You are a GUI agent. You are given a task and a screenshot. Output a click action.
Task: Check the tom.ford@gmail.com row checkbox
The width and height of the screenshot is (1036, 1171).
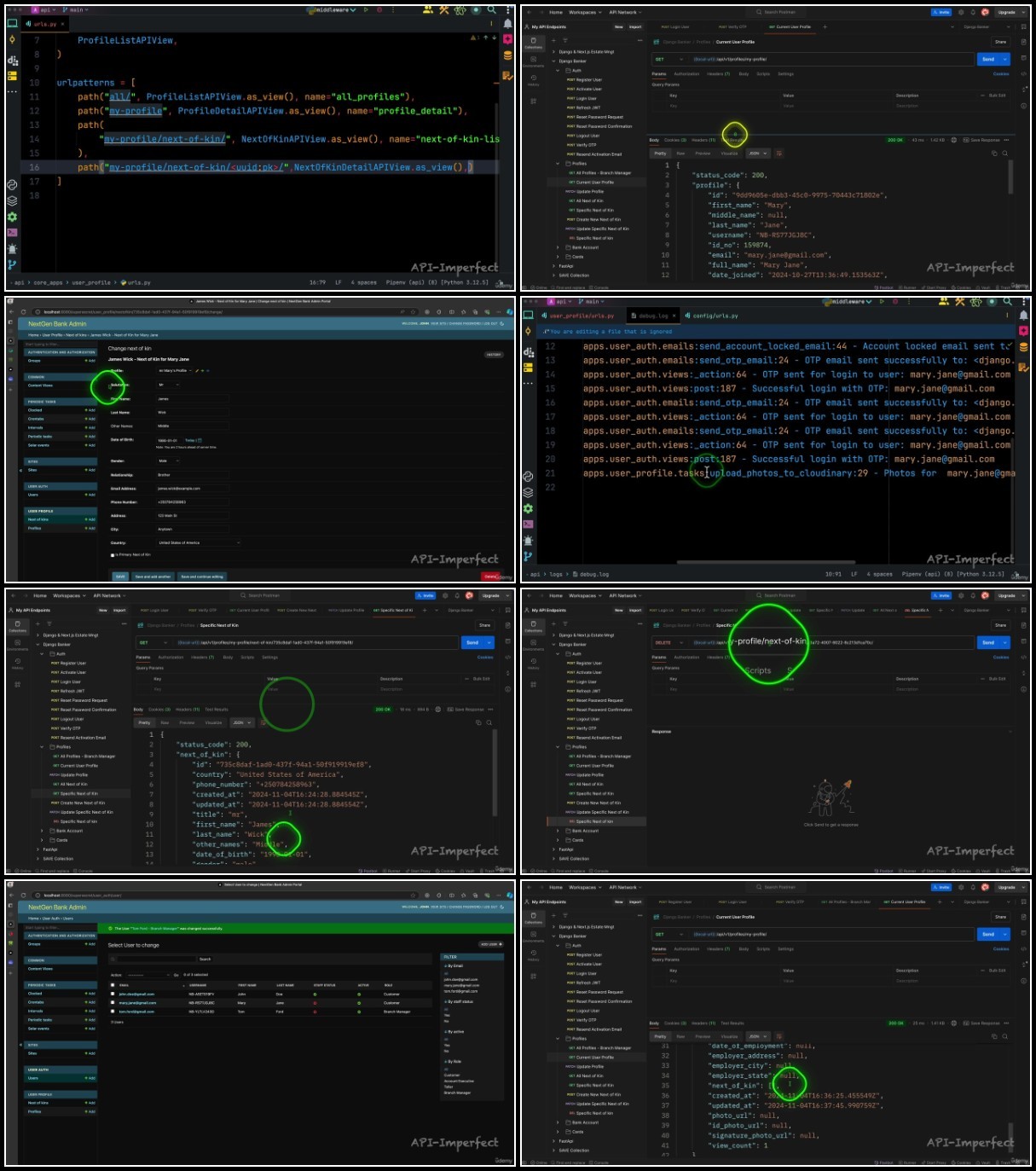click(113, 1012)
